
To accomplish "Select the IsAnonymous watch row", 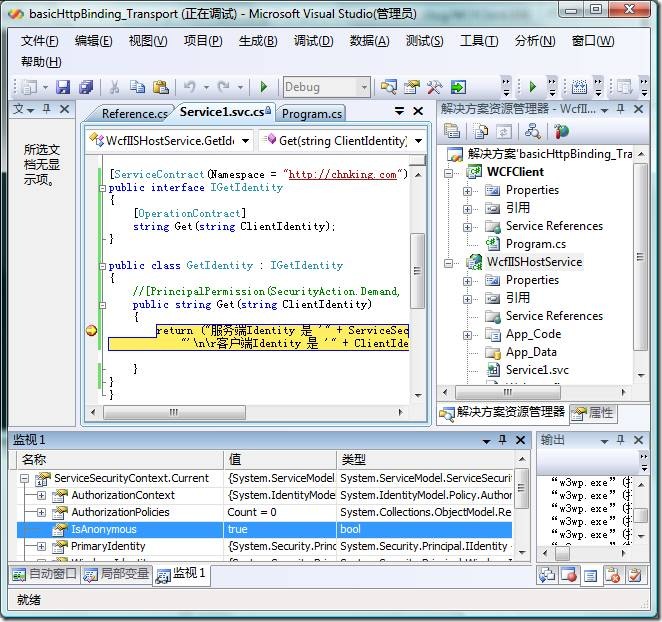I will click(x=264, y=530).
